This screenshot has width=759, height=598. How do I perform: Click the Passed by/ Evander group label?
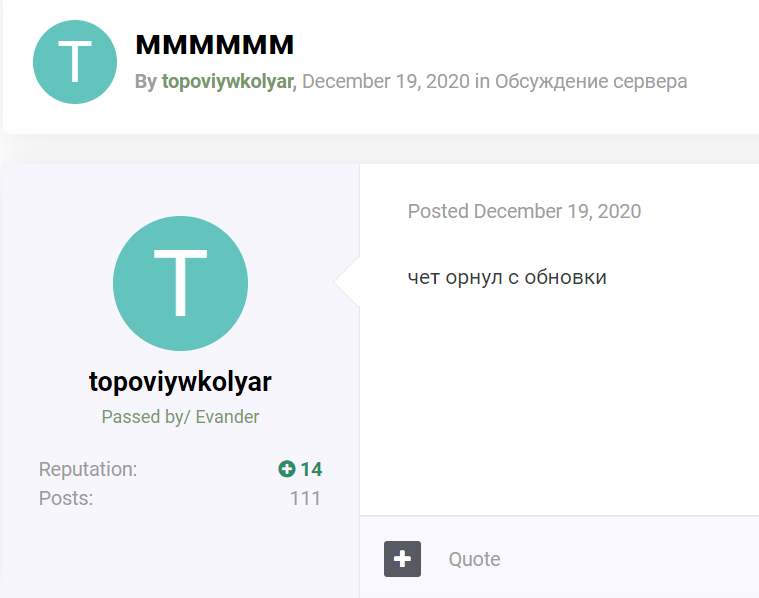coord(180,417)
